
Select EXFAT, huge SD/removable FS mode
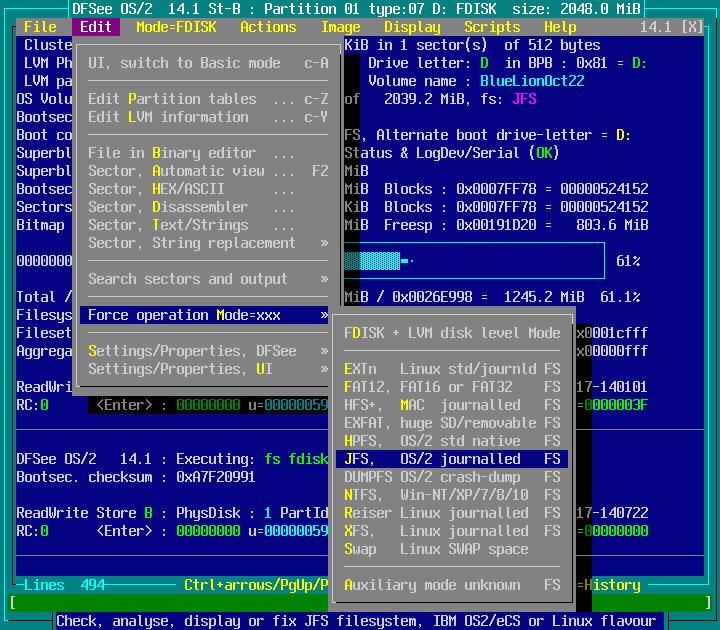tap(452, 423)
